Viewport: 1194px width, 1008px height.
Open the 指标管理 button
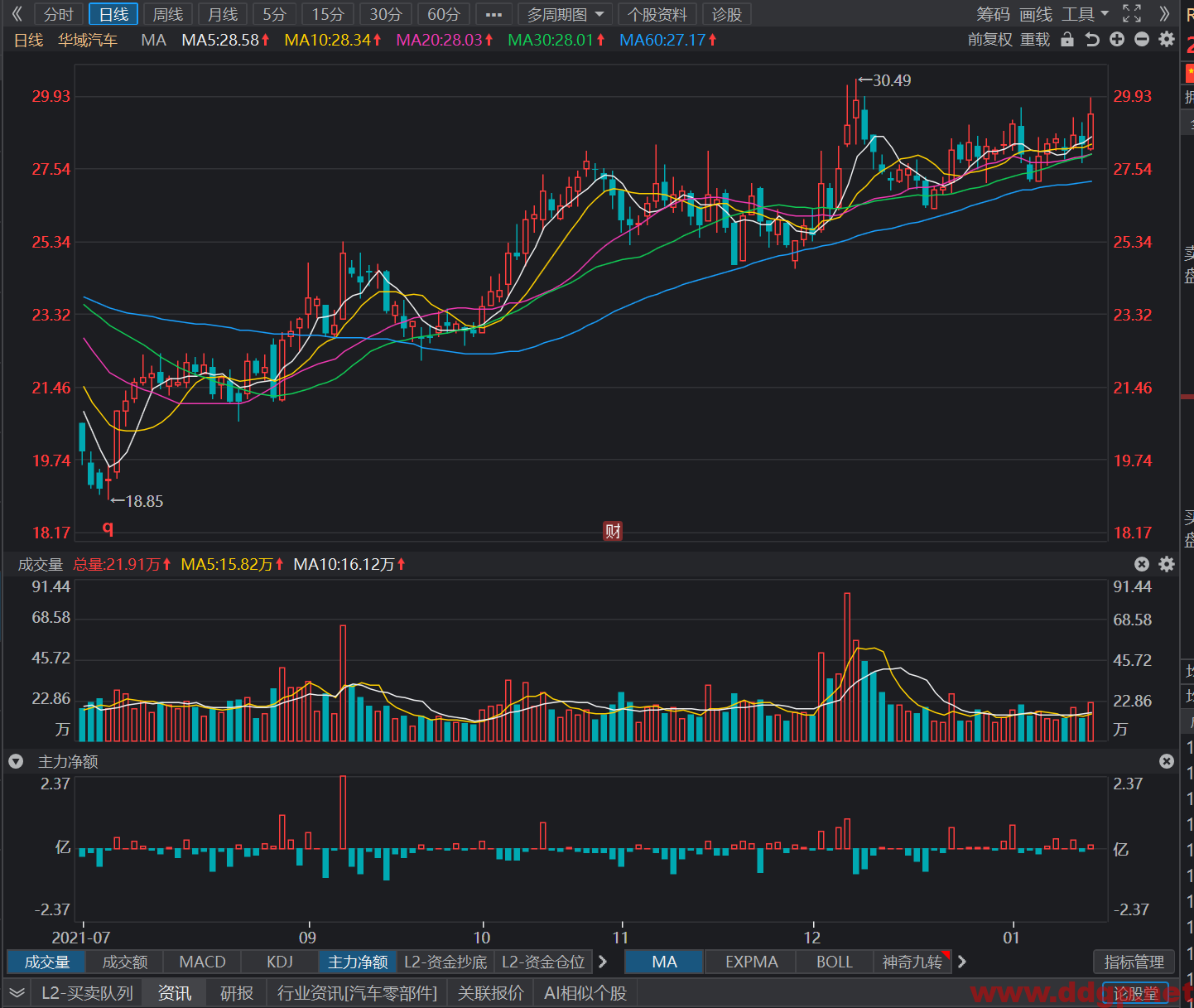pyautogui.click(x=1134, y=962)
